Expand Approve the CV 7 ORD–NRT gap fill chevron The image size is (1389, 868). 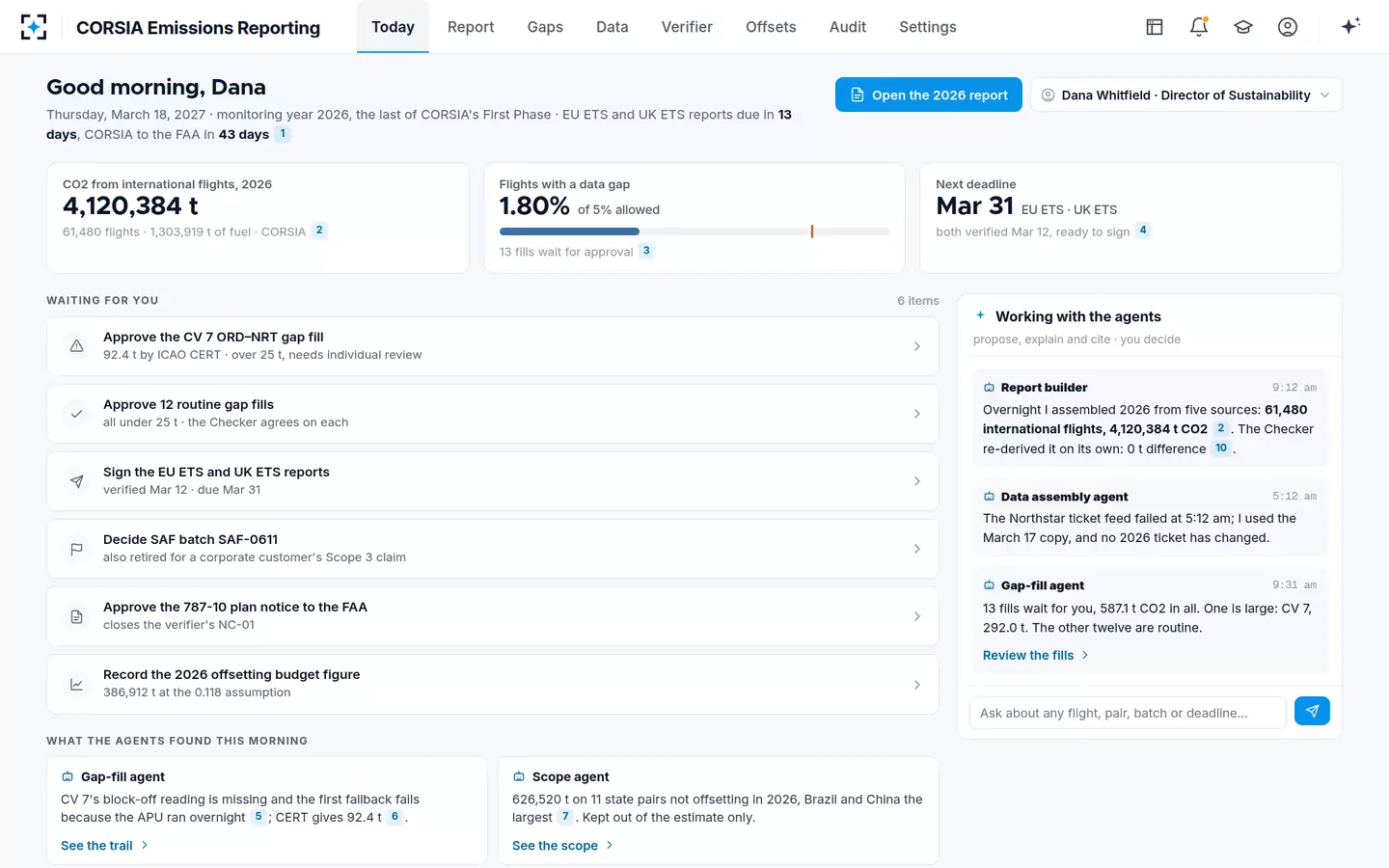(917, 346)
